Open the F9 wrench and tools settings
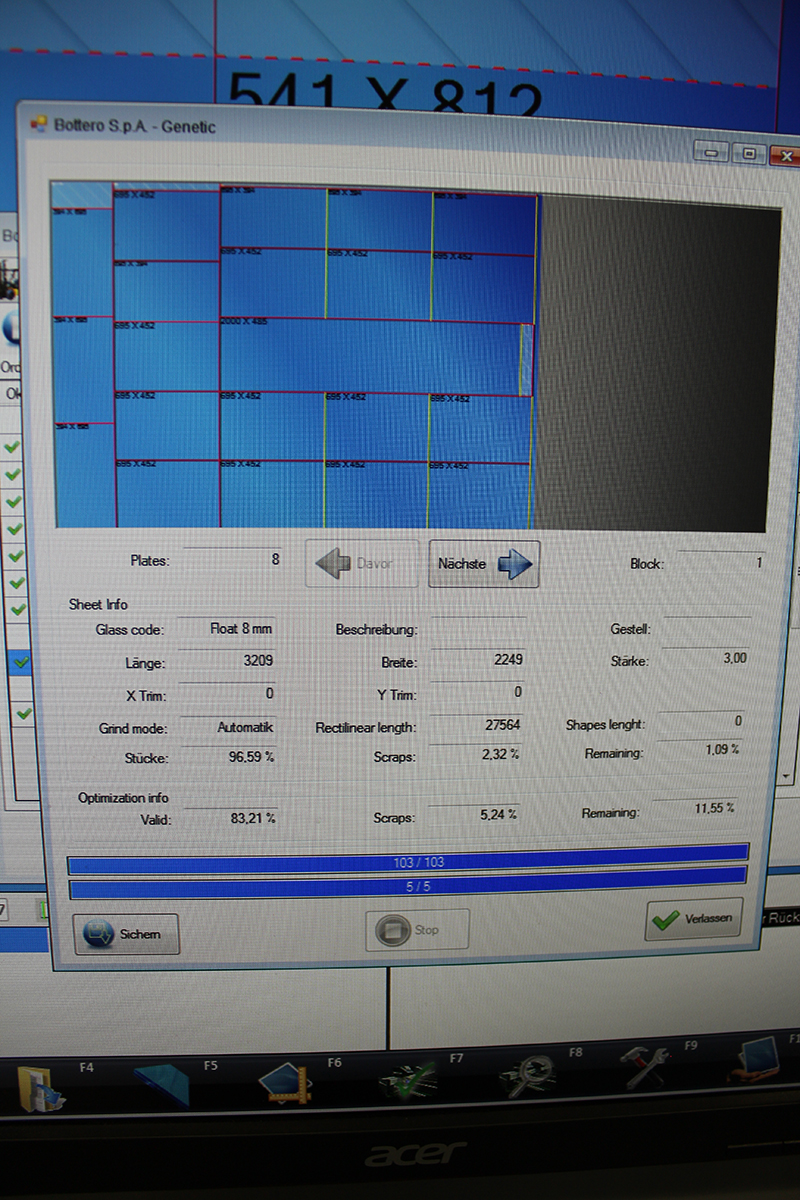The height and width of the screenshot is (1200, 800). point(645,1072)
